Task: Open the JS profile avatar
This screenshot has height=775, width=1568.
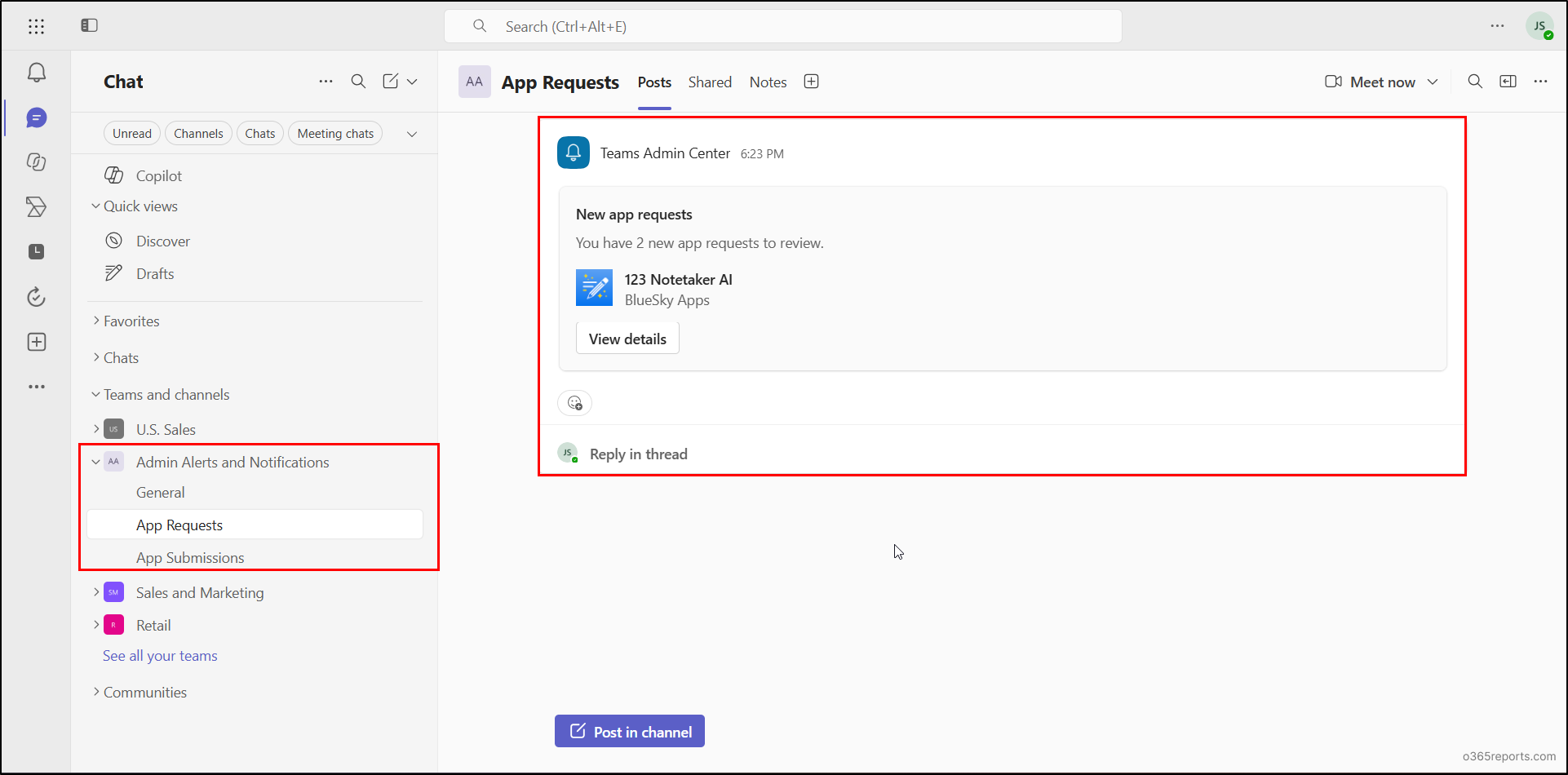Action: (1539, 26)
